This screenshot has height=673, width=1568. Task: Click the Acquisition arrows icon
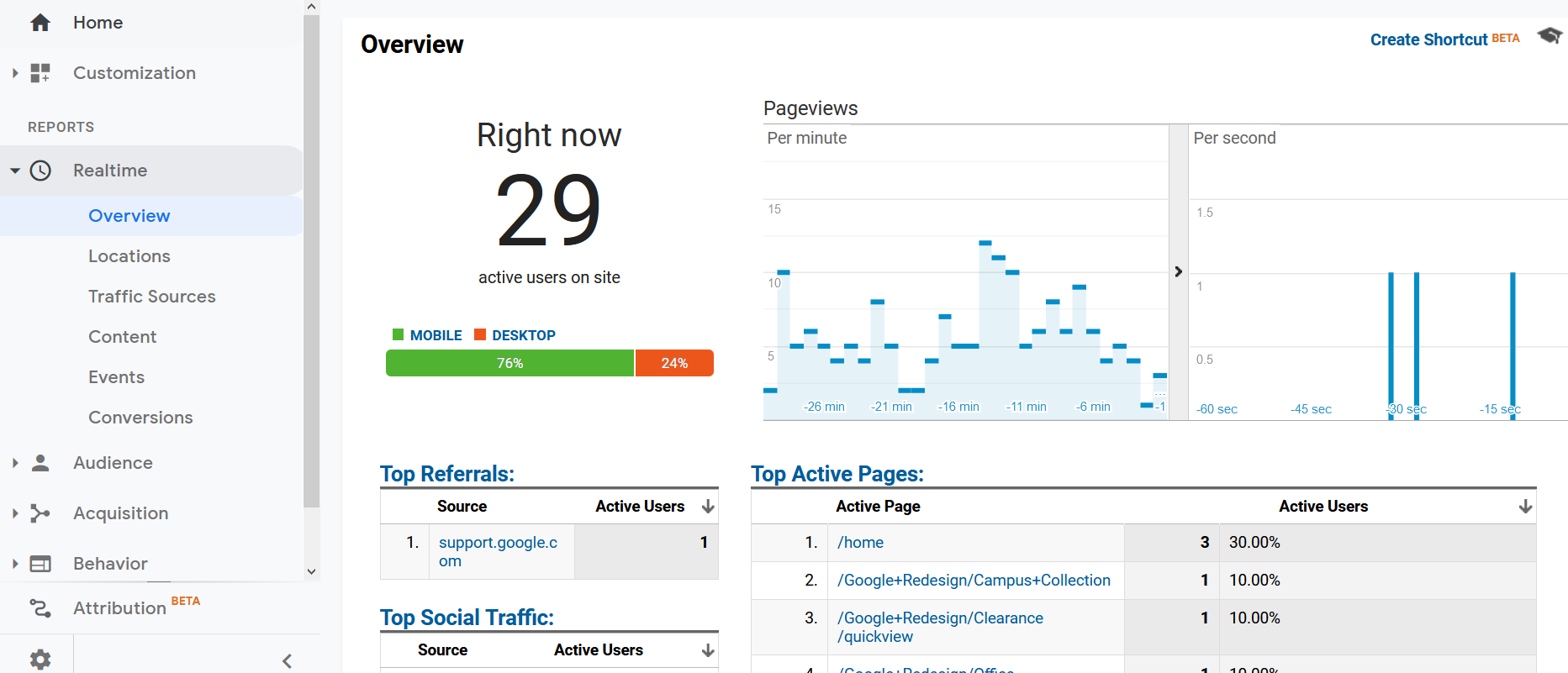coord(40,513)
